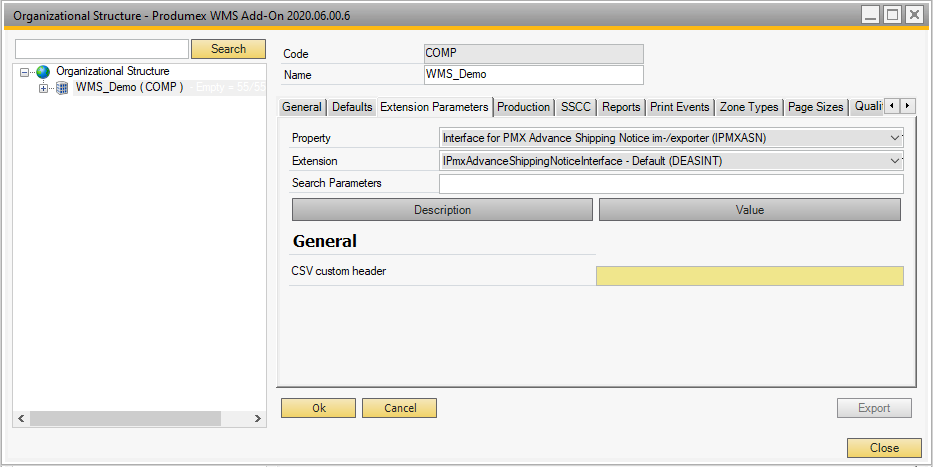Viewport: 933px width, 467px height.
Task: Minimize the Organizational Structure window
Action: (870, 15)
